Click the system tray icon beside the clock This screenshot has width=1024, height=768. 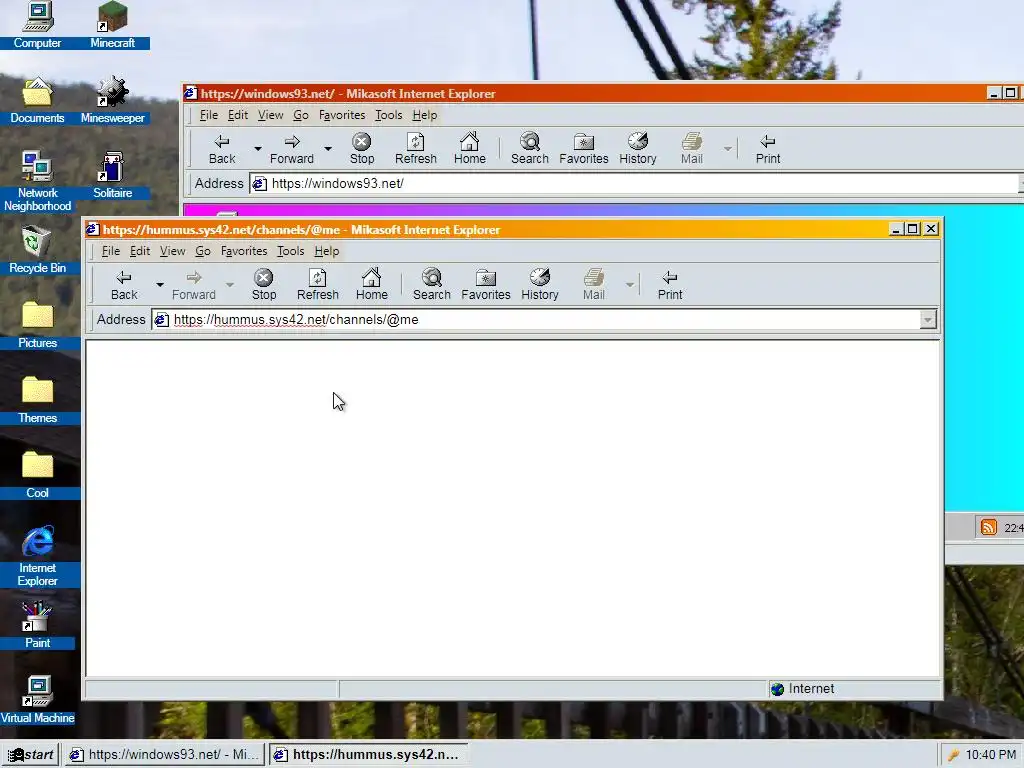click(x=953, y=755)
